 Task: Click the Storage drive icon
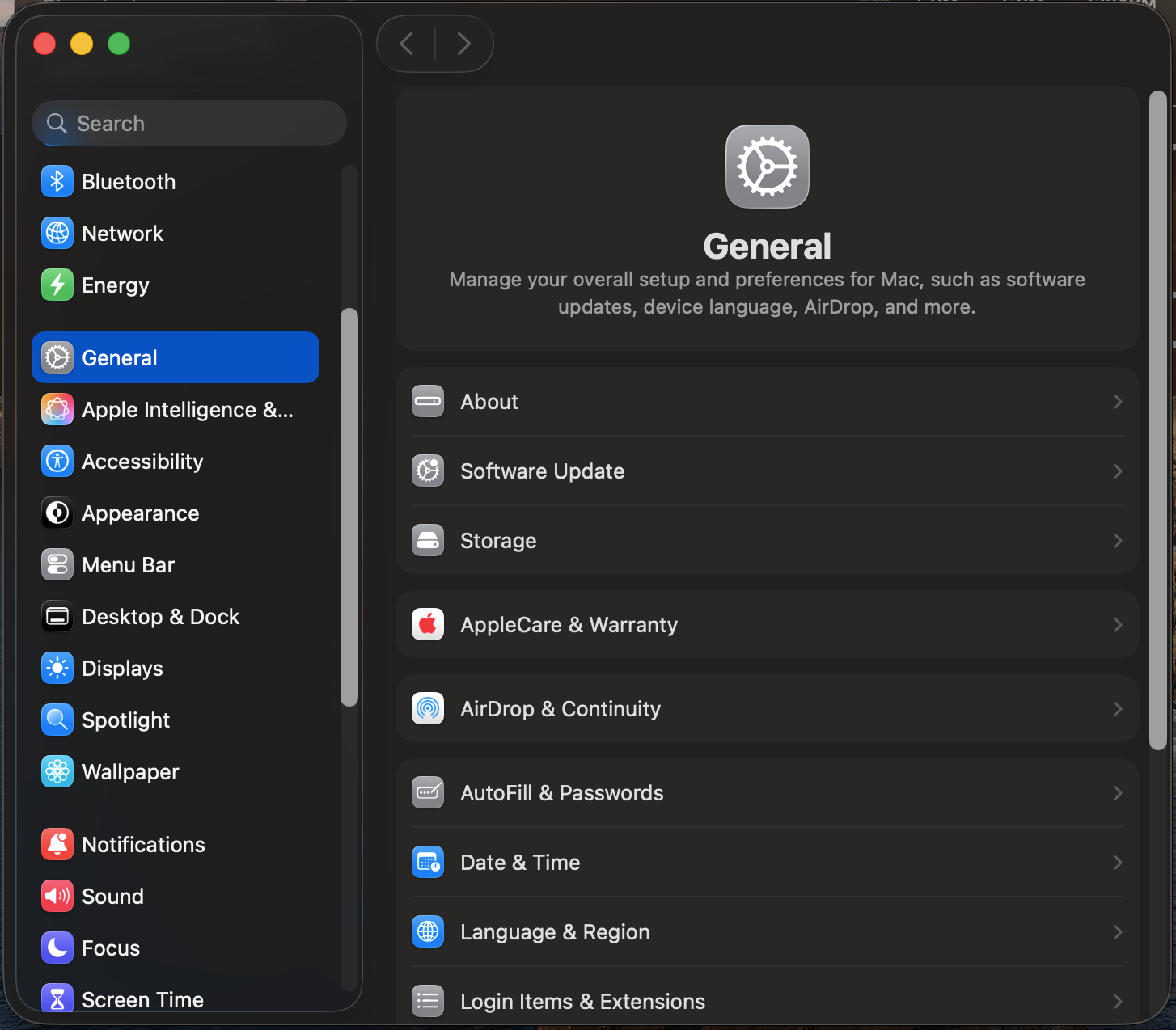pos(428,541)
